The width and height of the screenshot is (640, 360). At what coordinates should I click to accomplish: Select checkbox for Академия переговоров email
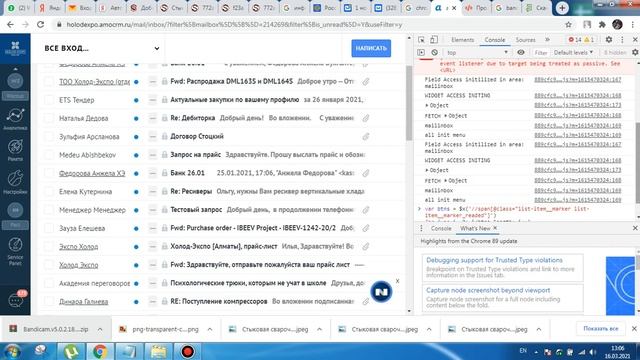click(x=49, y=283)
